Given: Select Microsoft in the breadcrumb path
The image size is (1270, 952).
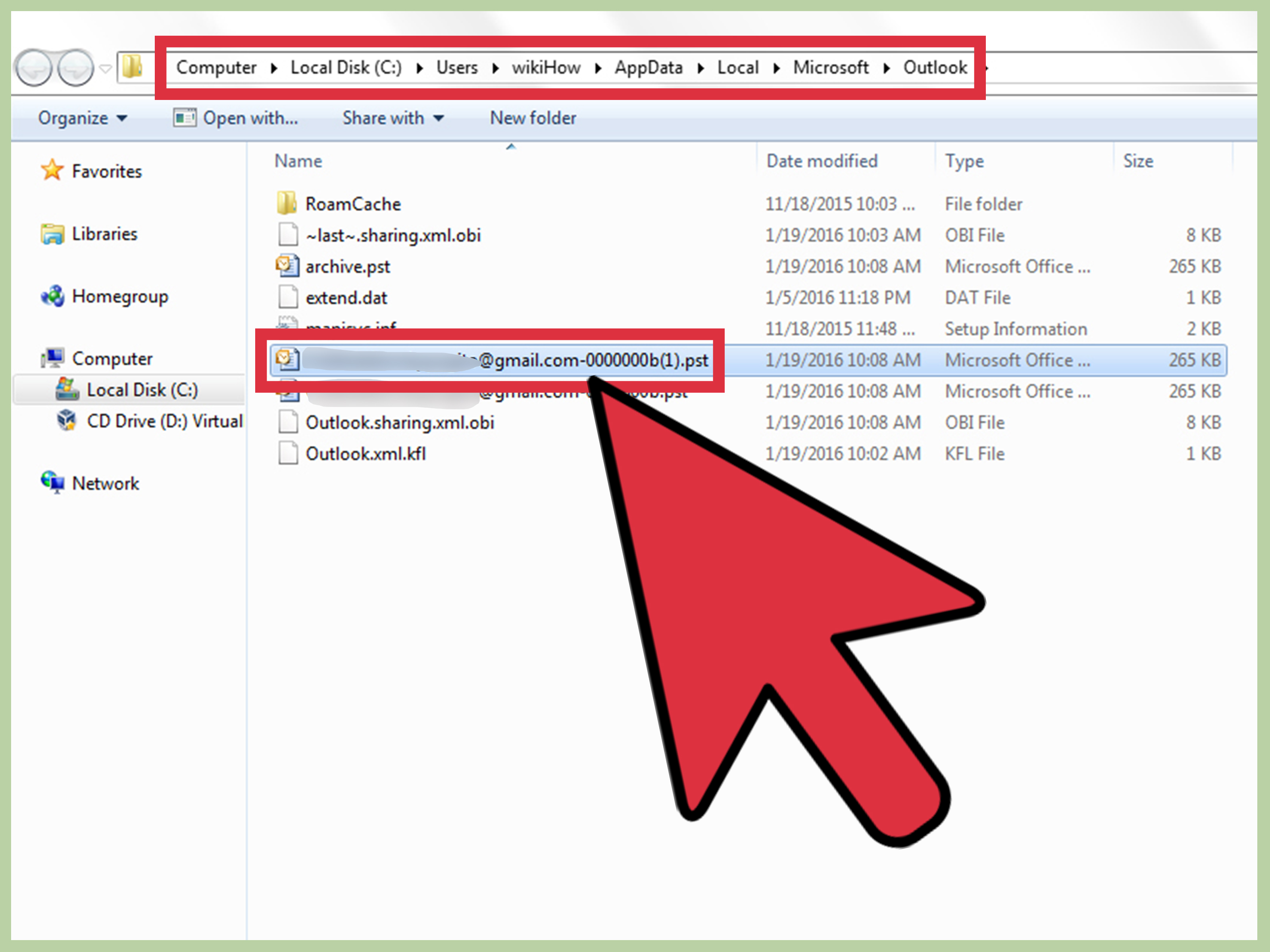Looking at the screenshot, I should (831, 68).
